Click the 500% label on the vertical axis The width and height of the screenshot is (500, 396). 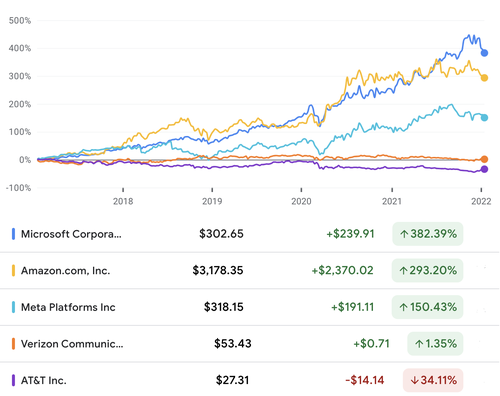(20, 21)
